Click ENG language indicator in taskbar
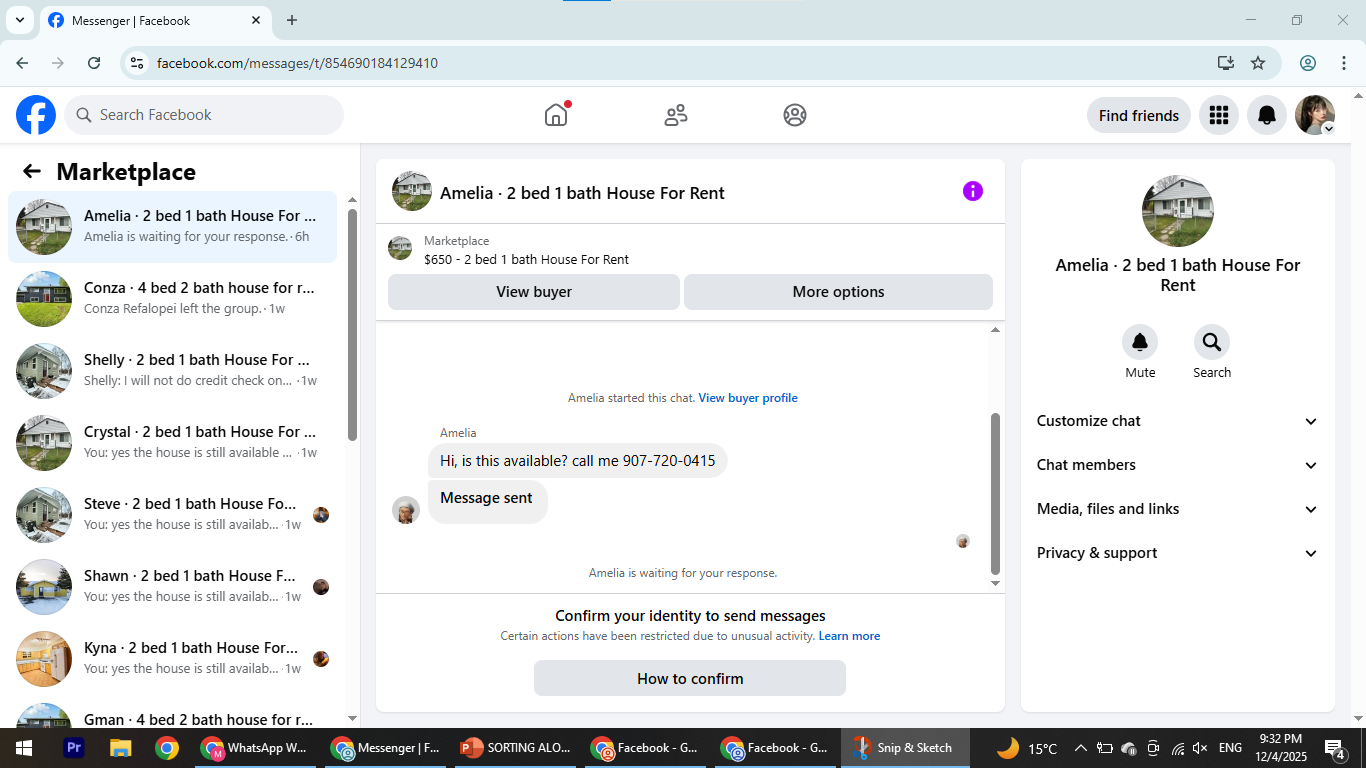This screenshot has height=768, width=1366. (x=1231, y=748)
